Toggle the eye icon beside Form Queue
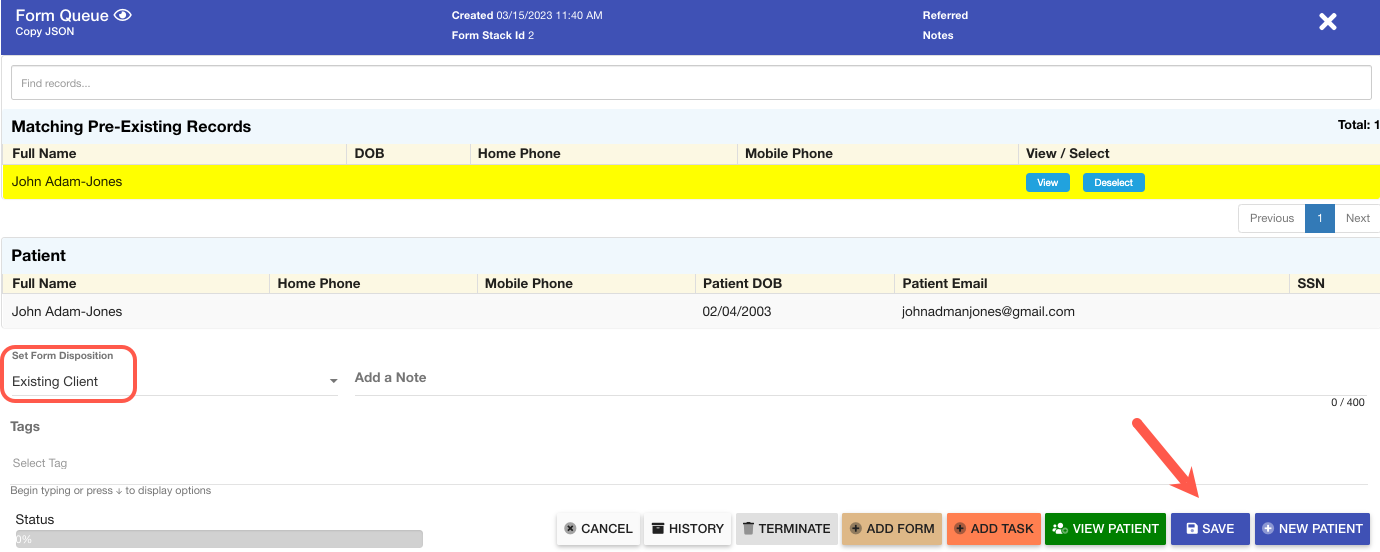1380x552 pixels. pyautogui.click(x=124, y=15)
